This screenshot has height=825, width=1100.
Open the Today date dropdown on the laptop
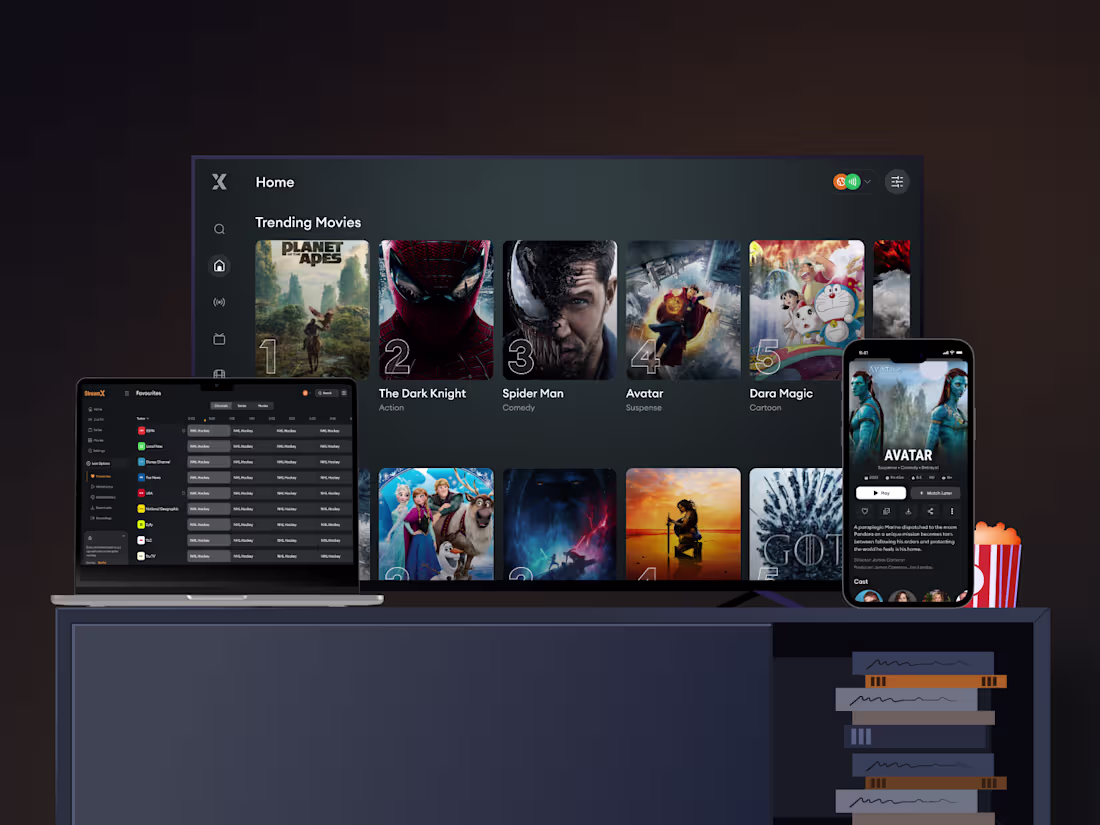pyautogui.click(x=143, y=417)
